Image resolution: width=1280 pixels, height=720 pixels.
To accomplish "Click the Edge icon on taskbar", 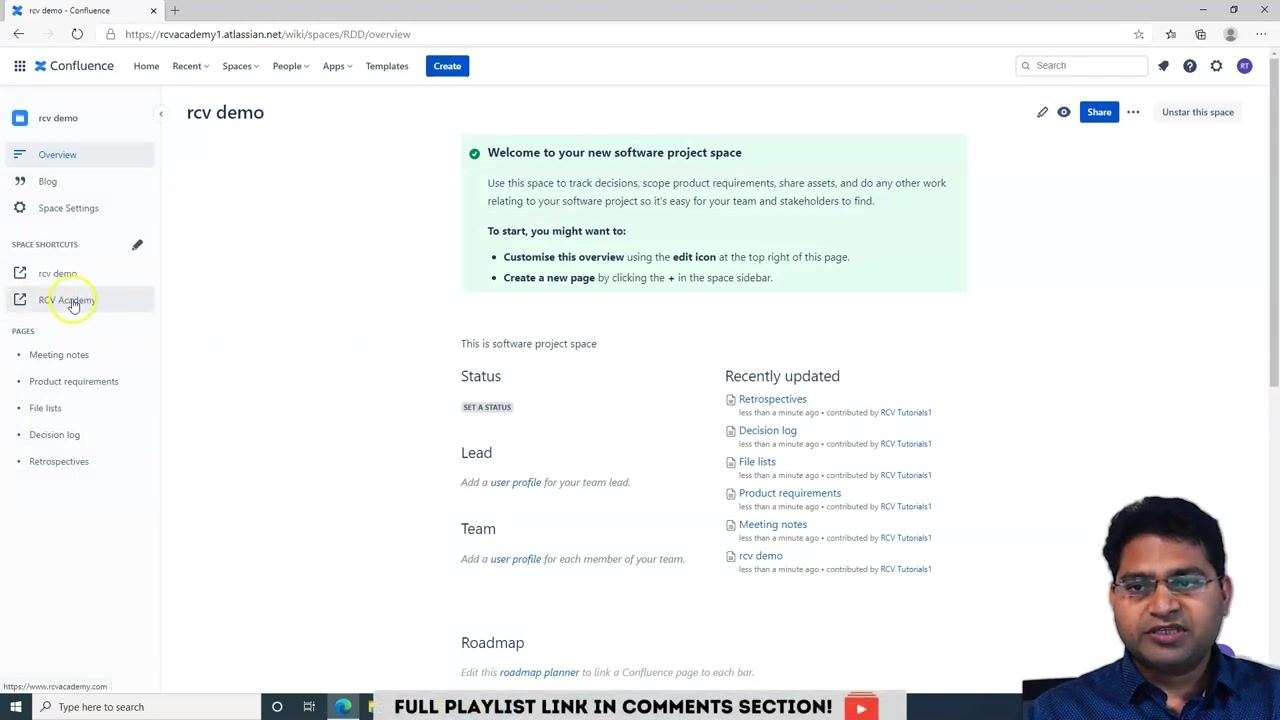I will coord(343,707).
